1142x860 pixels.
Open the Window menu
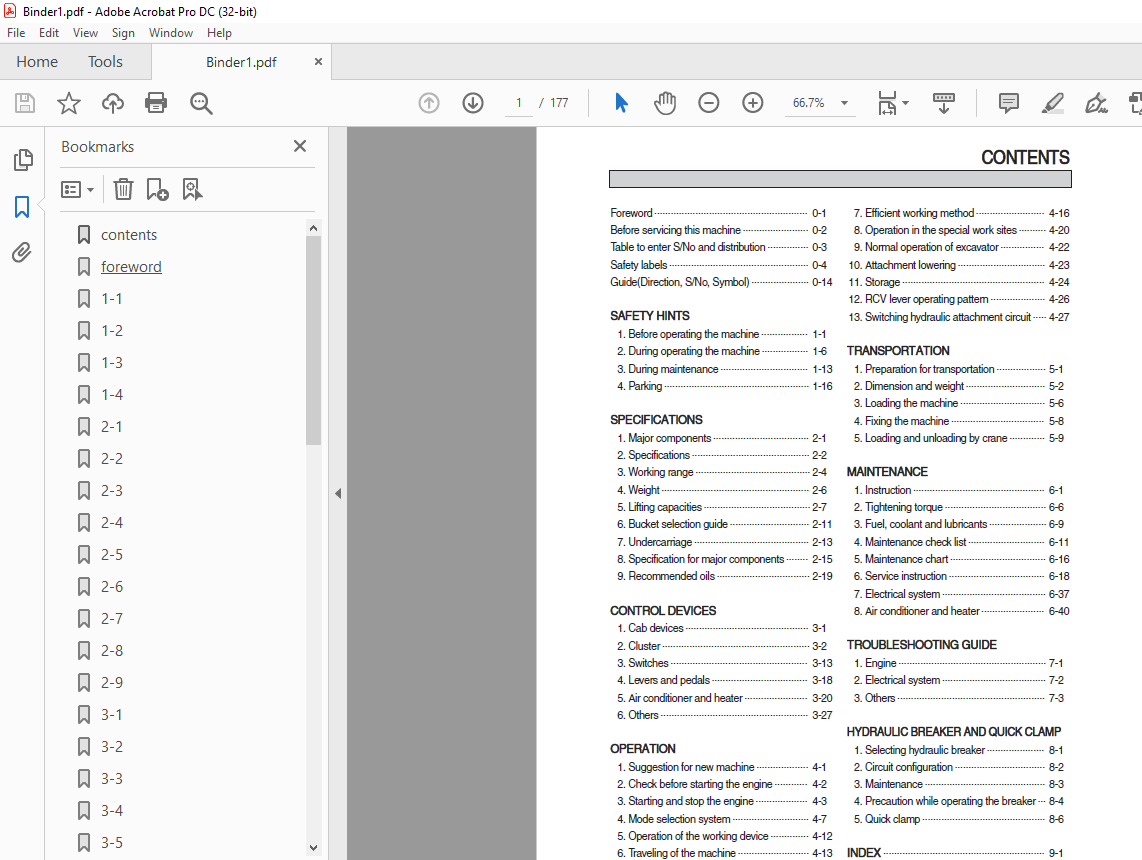tap(171, 33)
